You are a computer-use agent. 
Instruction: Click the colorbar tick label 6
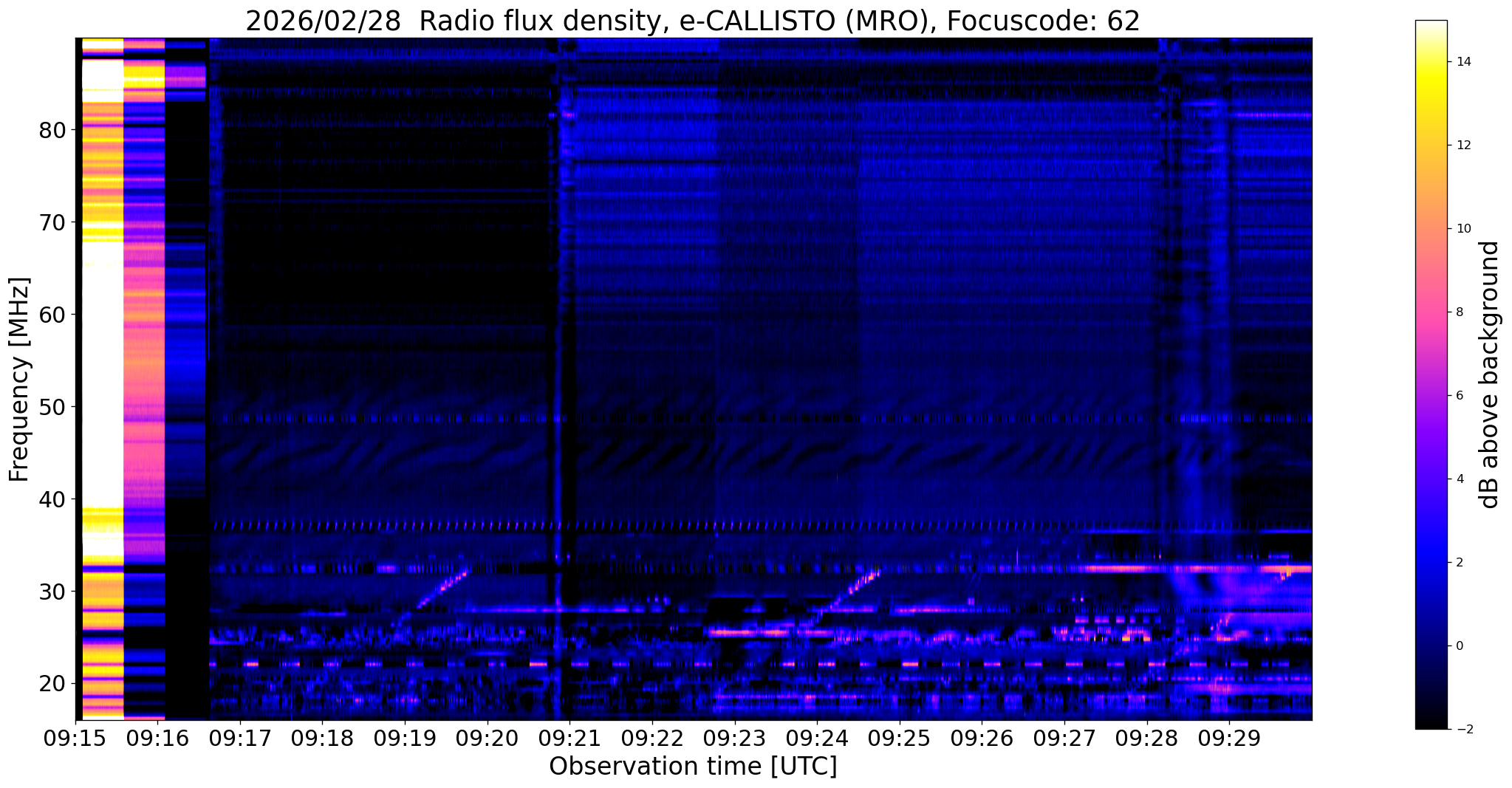pos(1458,396)
